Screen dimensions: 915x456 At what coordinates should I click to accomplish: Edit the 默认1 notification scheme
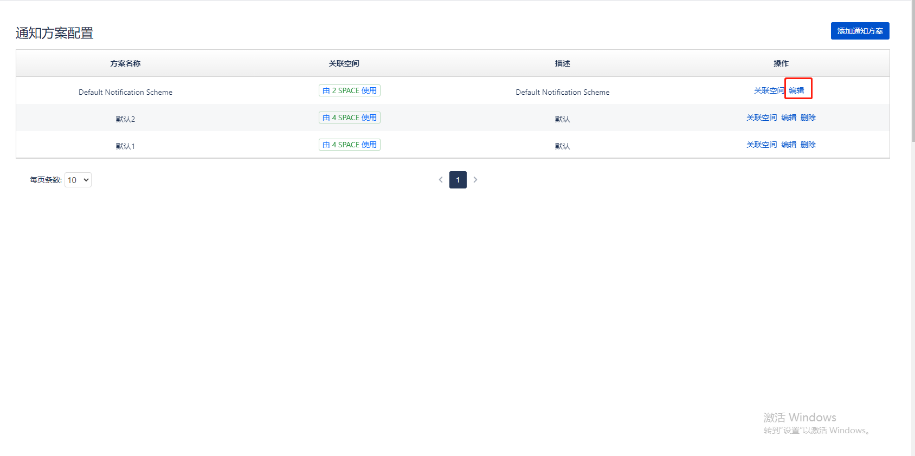(788, 145)
